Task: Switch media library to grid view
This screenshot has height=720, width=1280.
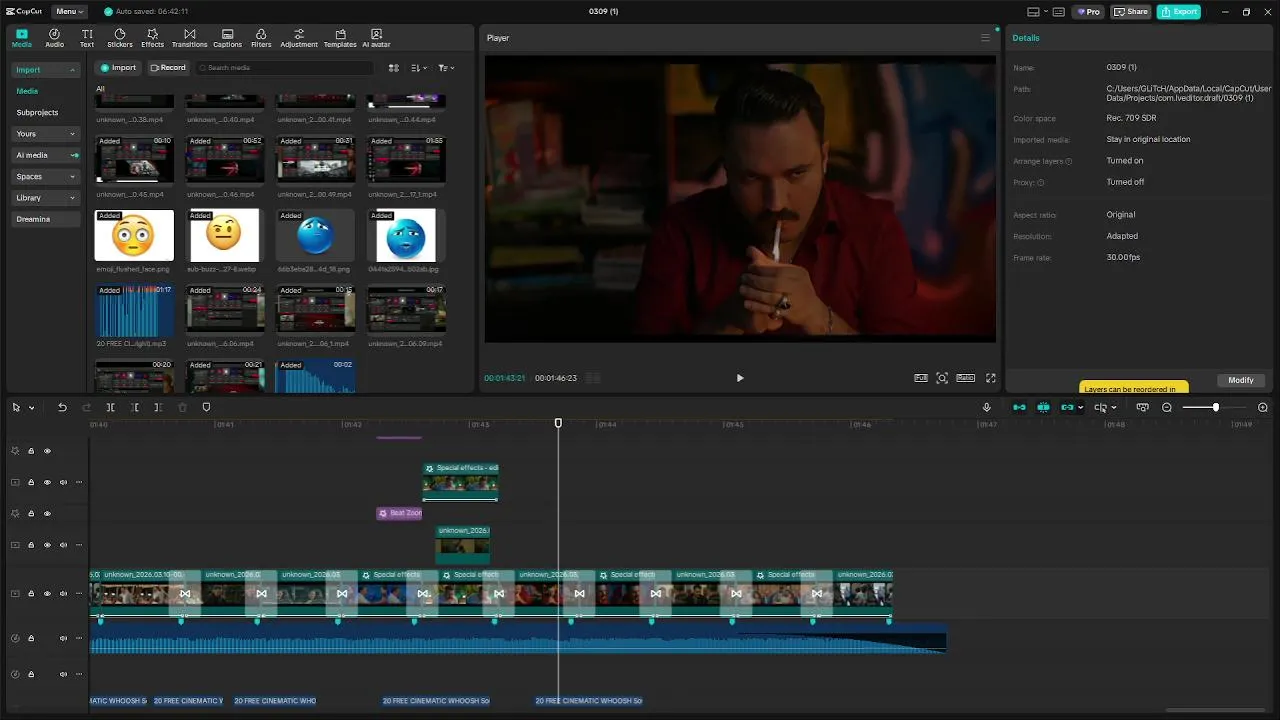Action: pyautogui.click(x=393, y=68)
